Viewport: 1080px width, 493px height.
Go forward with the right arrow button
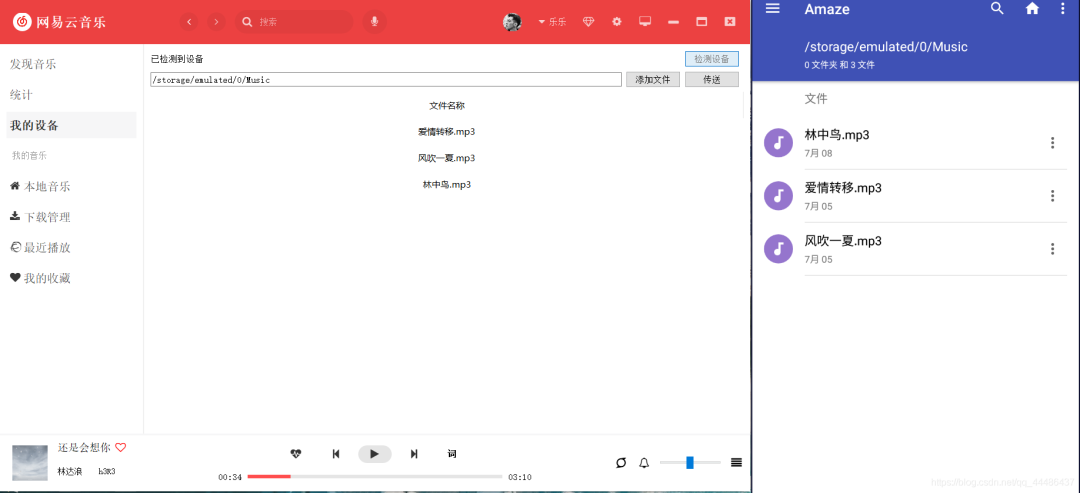click(x=216, y=22)
